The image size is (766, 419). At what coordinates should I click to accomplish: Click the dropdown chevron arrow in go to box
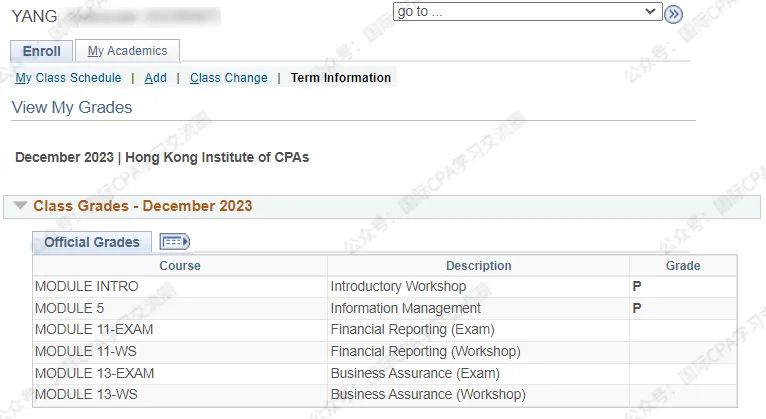pyautogui.click(x=650, y=11)
